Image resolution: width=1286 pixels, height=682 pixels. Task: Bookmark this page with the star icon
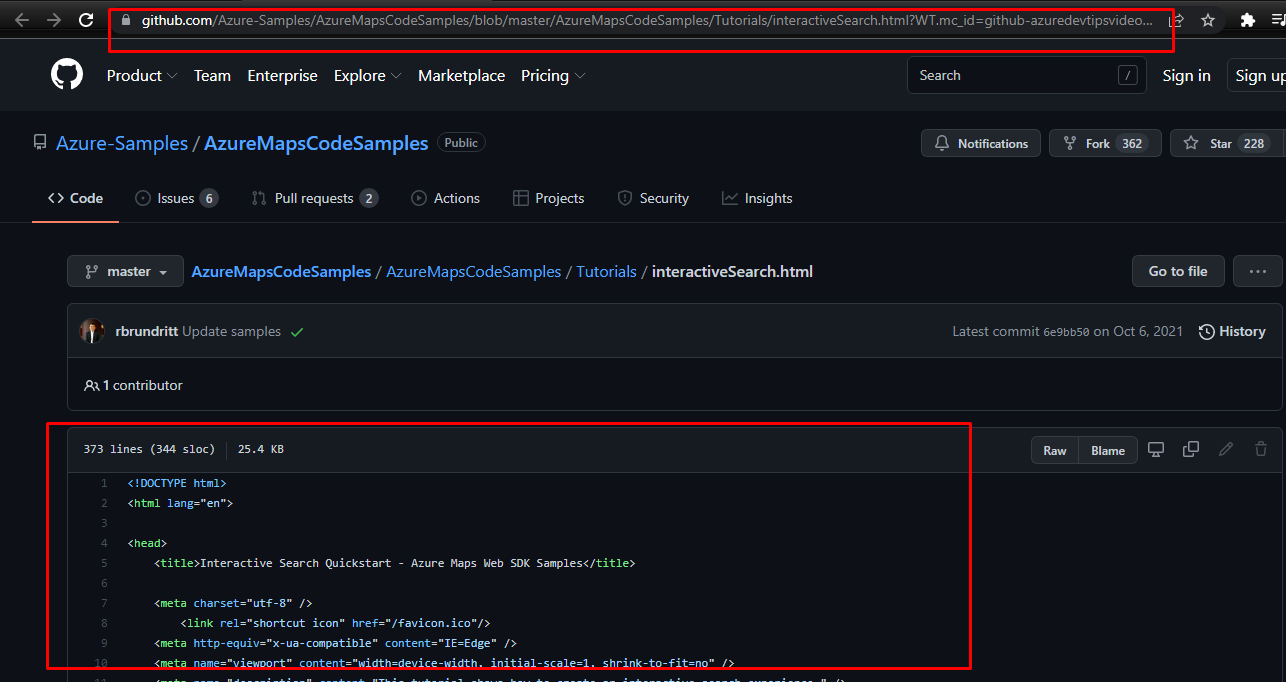click(x=1208, y=20)
